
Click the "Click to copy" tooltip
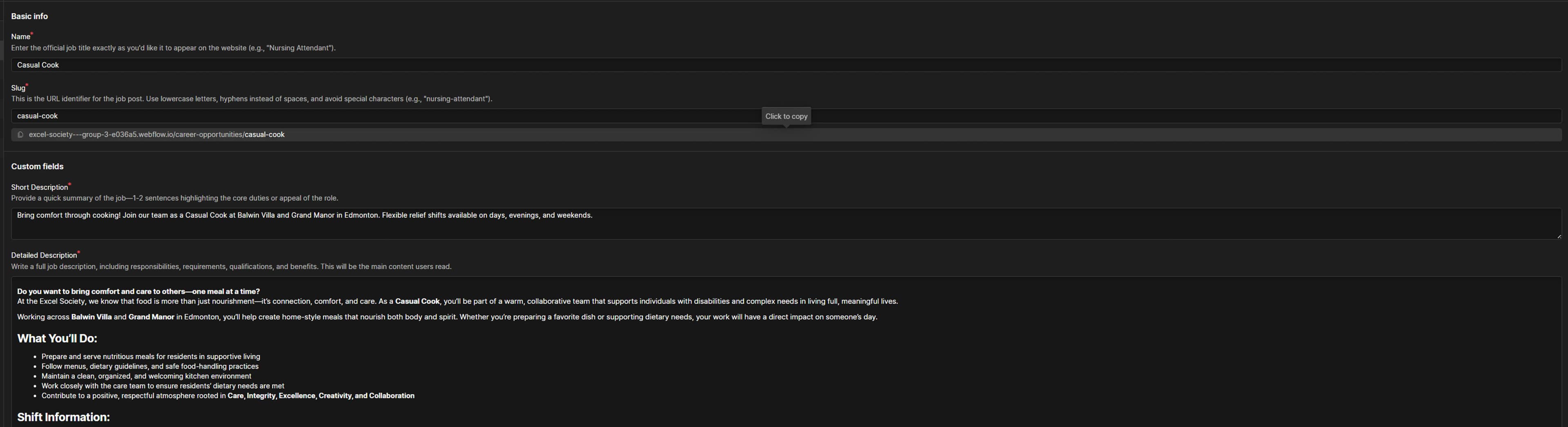tap(786, 116)
